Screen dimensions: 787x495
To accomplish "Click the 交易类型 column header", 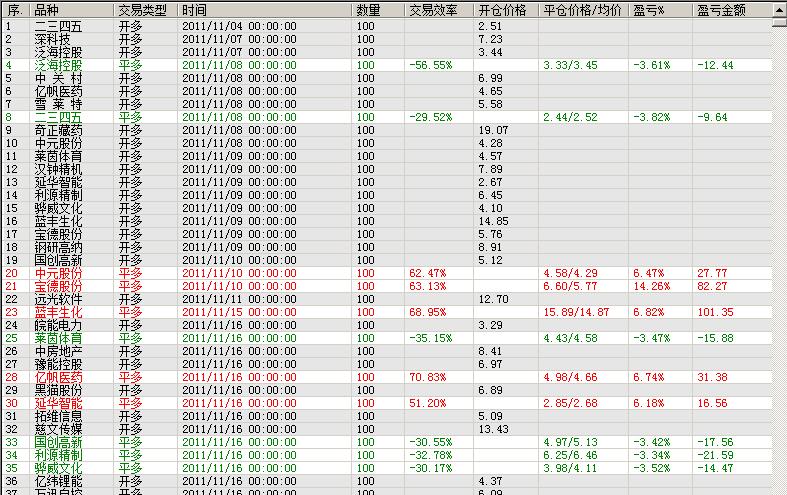I will click(146, 10).
